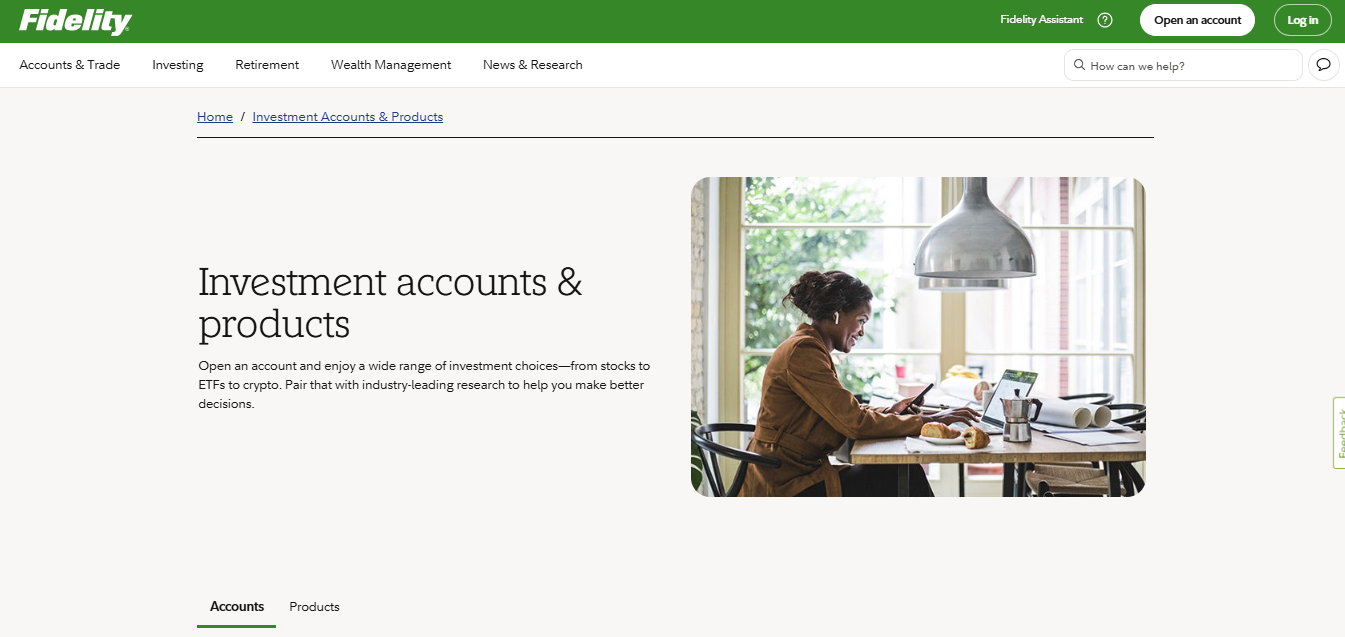
Task: Click the paragraph starting with Open an account
Action: [424, 385]
